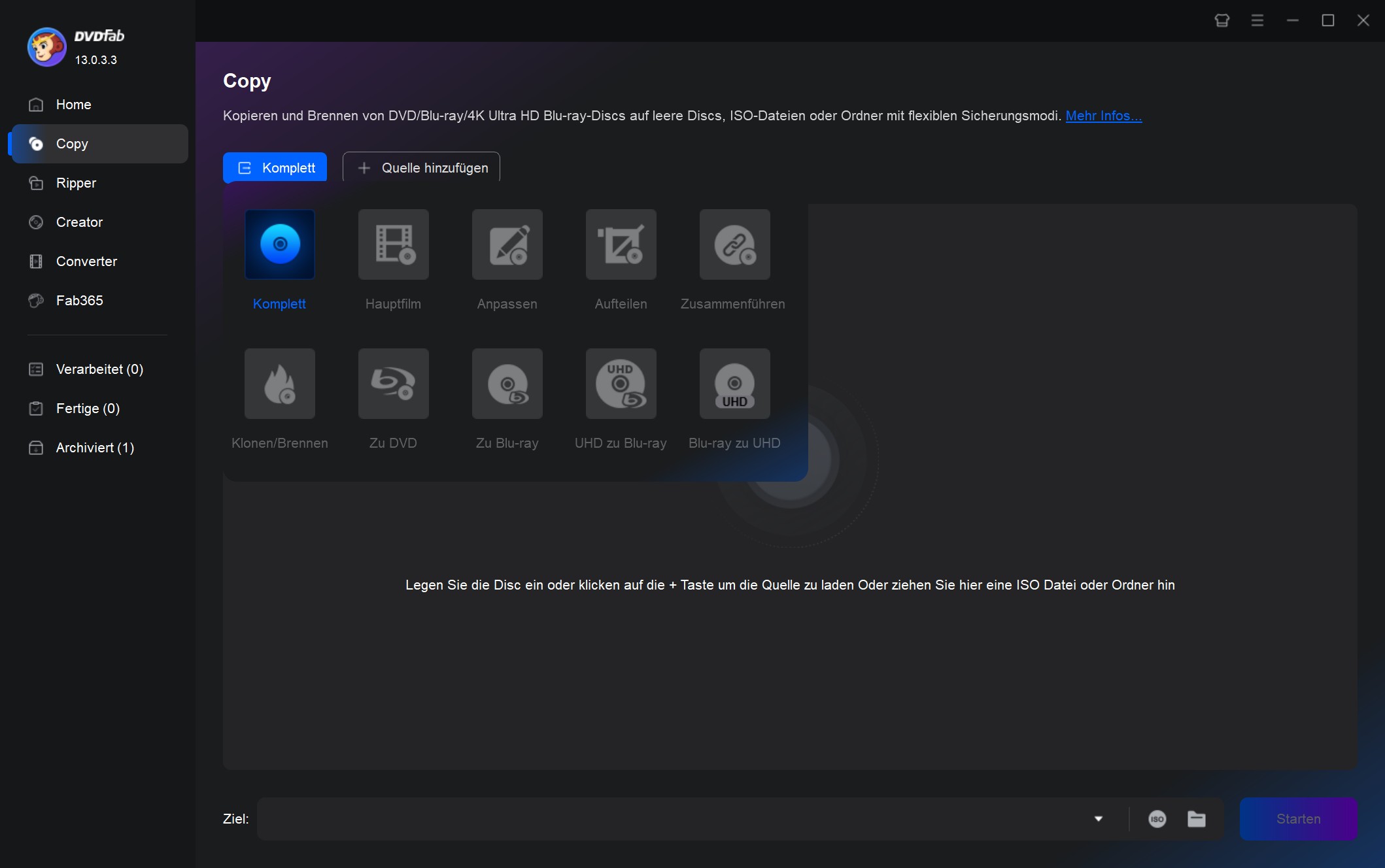Open the hamburger menu icon
The width and height of the screenshot is (1385, 868).
click(1257, 20)
